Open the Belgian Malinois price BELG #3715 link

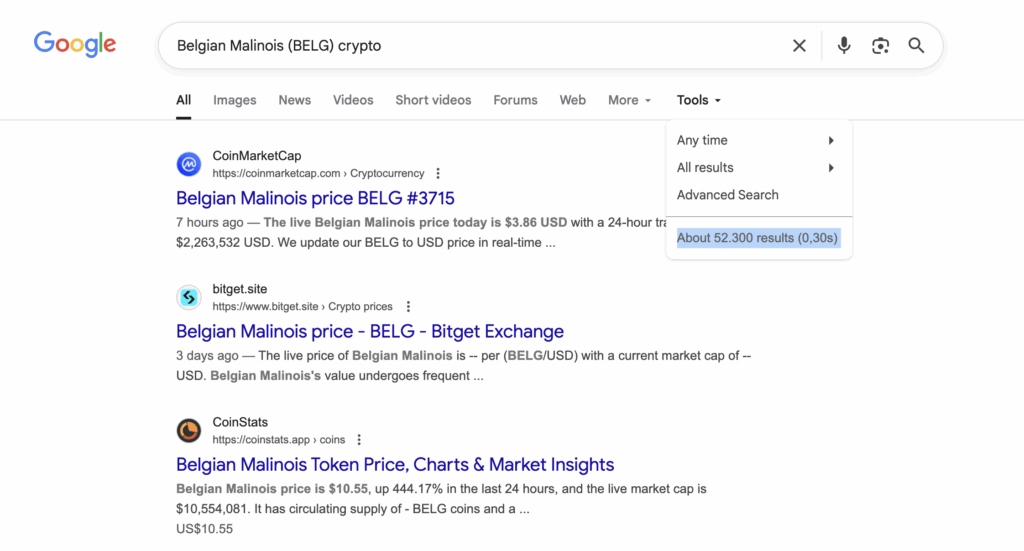point(315,198)
